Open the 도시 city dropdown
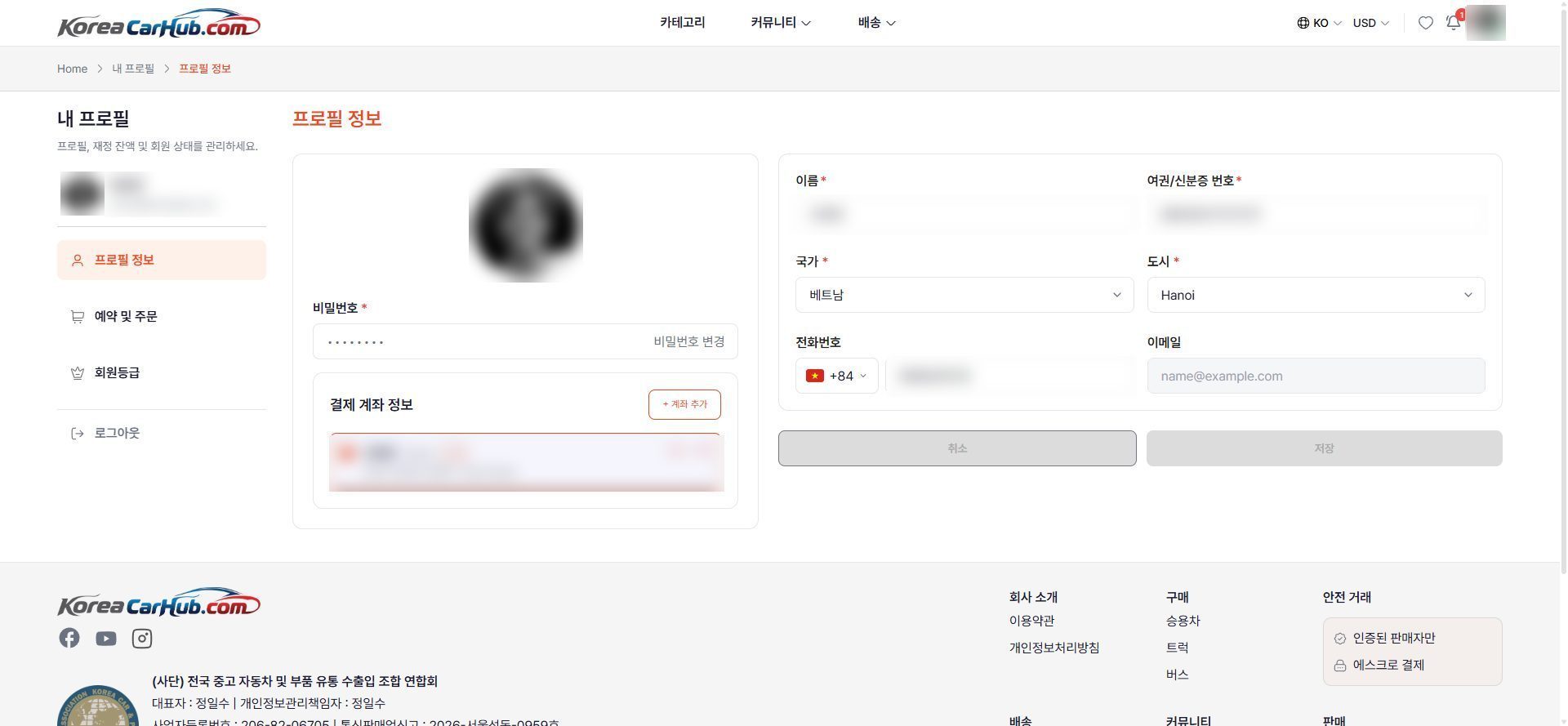The image size is (1568, 726). click(x=1316, y=295)
